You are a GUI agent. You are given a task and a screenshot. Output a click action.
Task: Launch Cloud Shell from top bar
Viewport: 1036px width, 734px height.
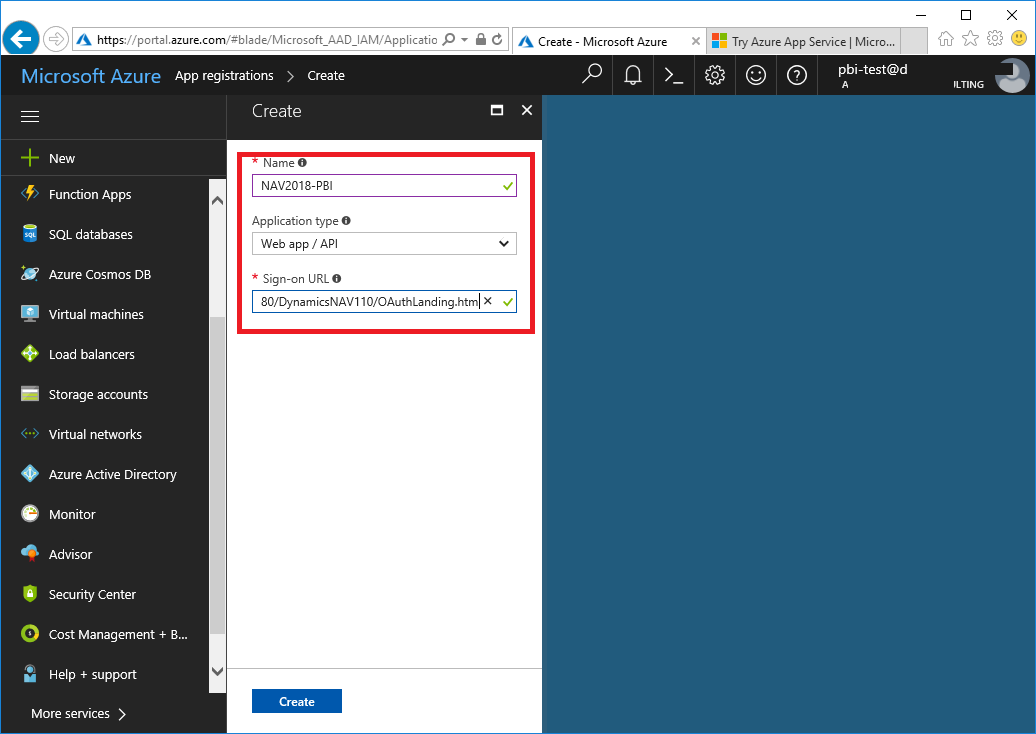(x=674, y=75)
